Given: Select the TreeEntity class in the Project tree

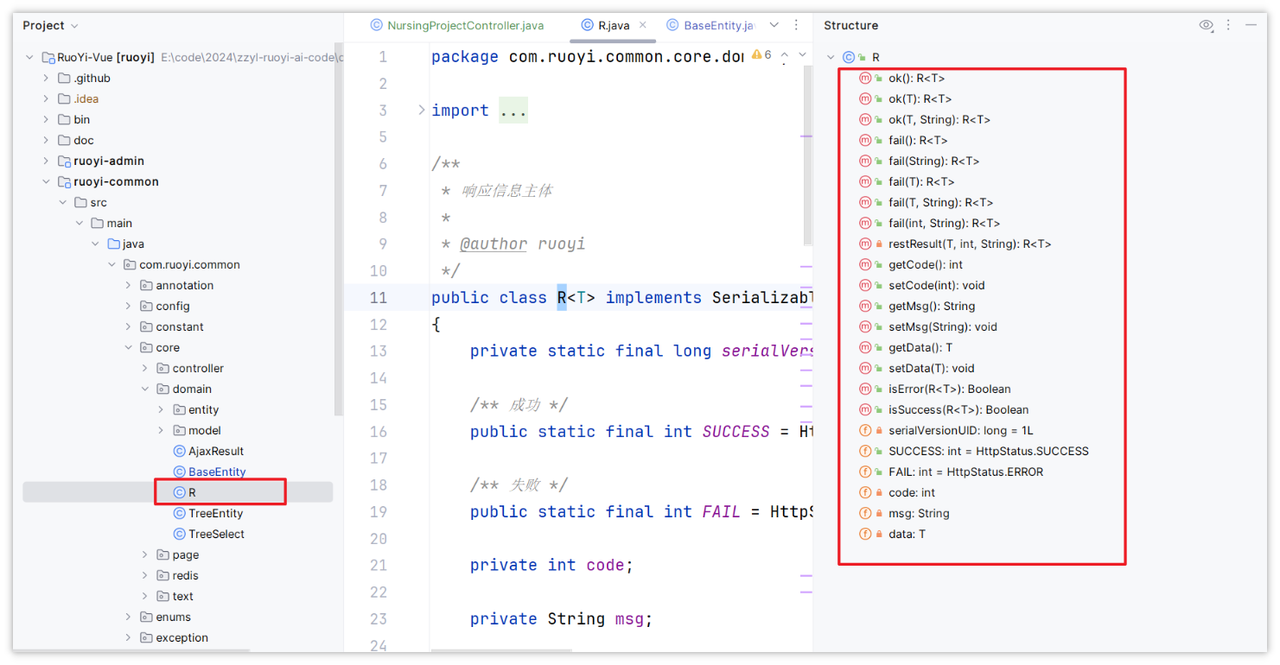Looking at the screenshot, I should [x=216, y=513].
